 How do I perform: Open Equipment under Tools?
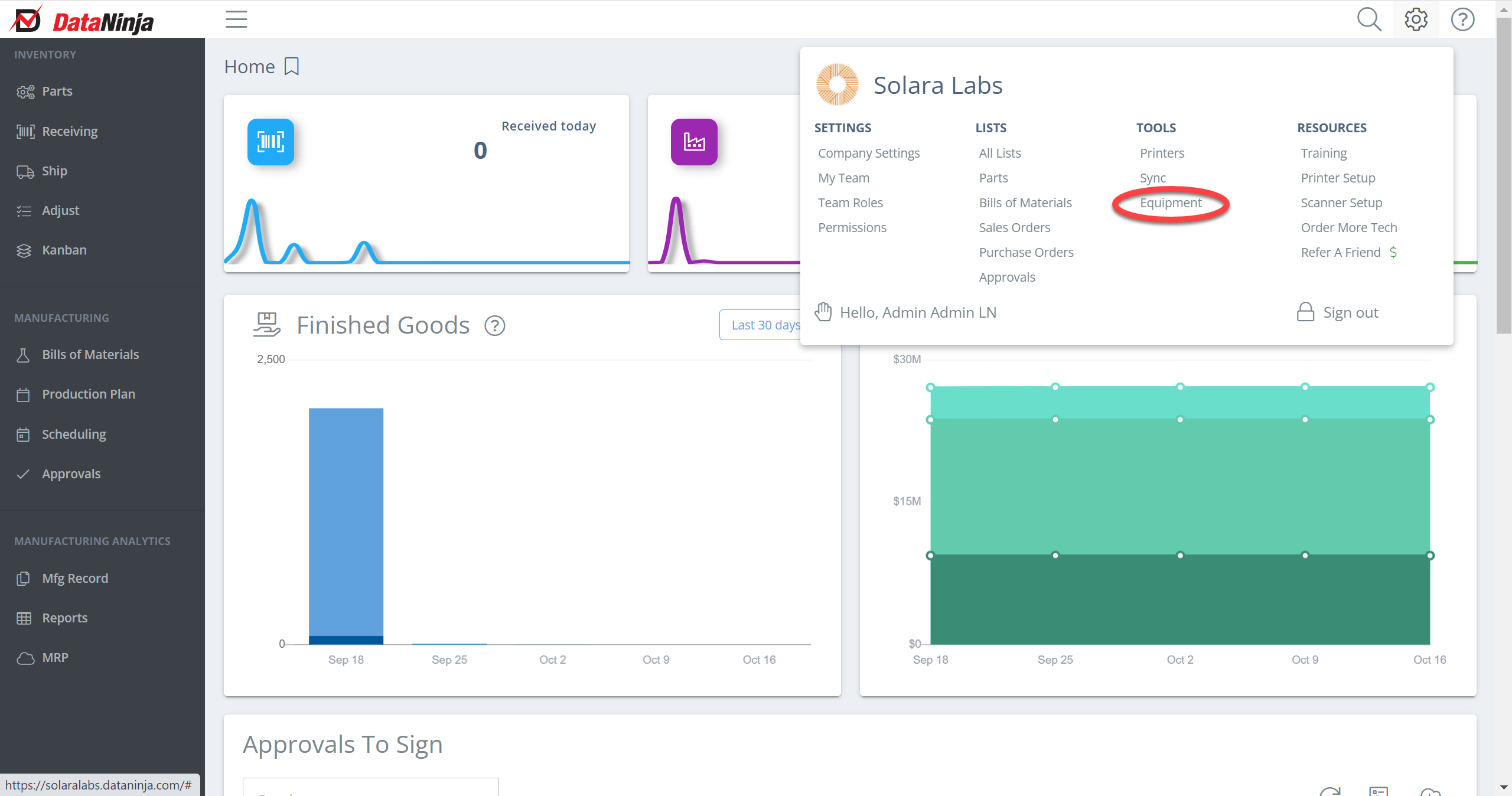1170,203
